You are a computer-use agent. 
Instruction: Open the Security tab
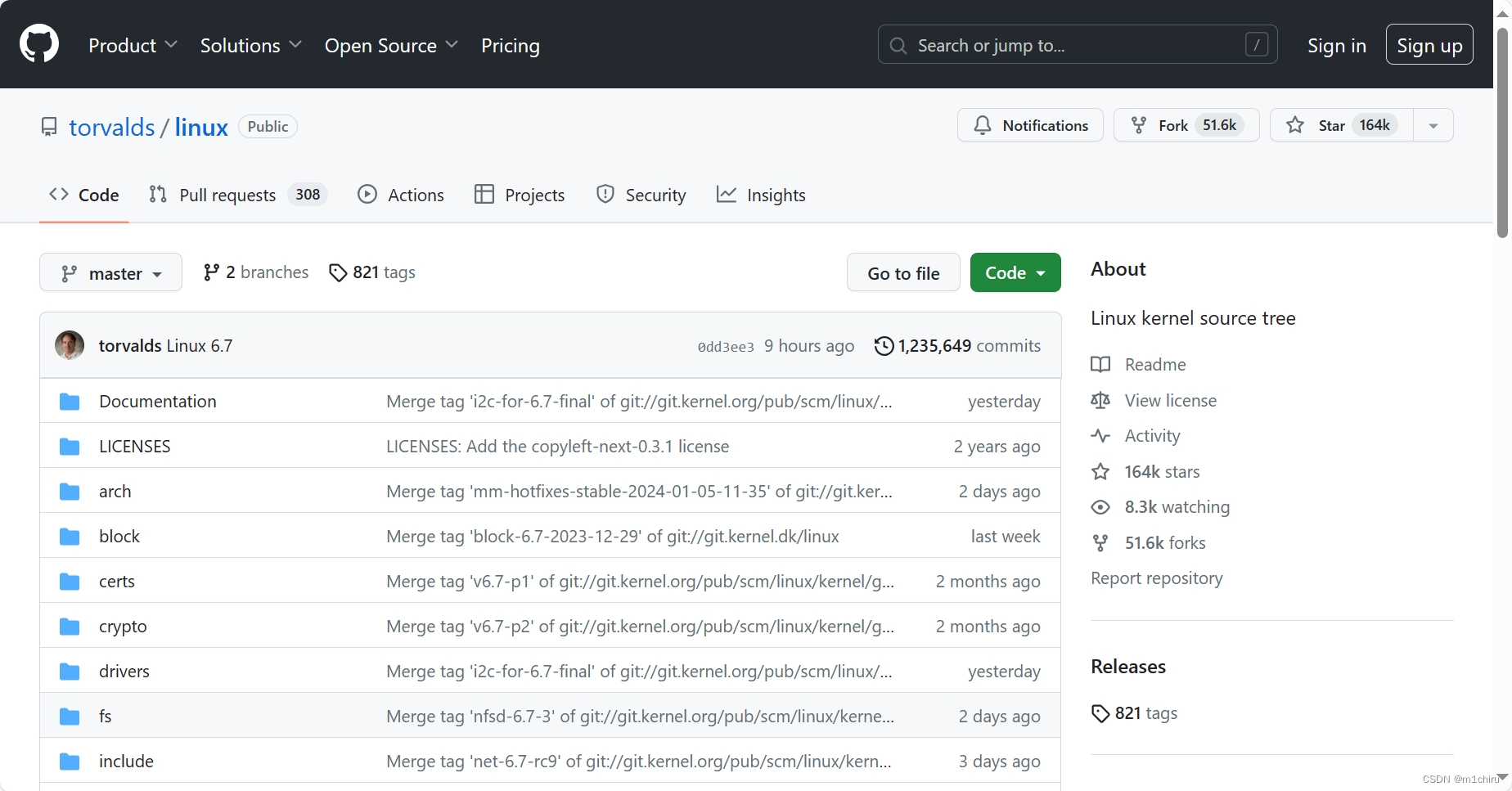coord(641,195)
